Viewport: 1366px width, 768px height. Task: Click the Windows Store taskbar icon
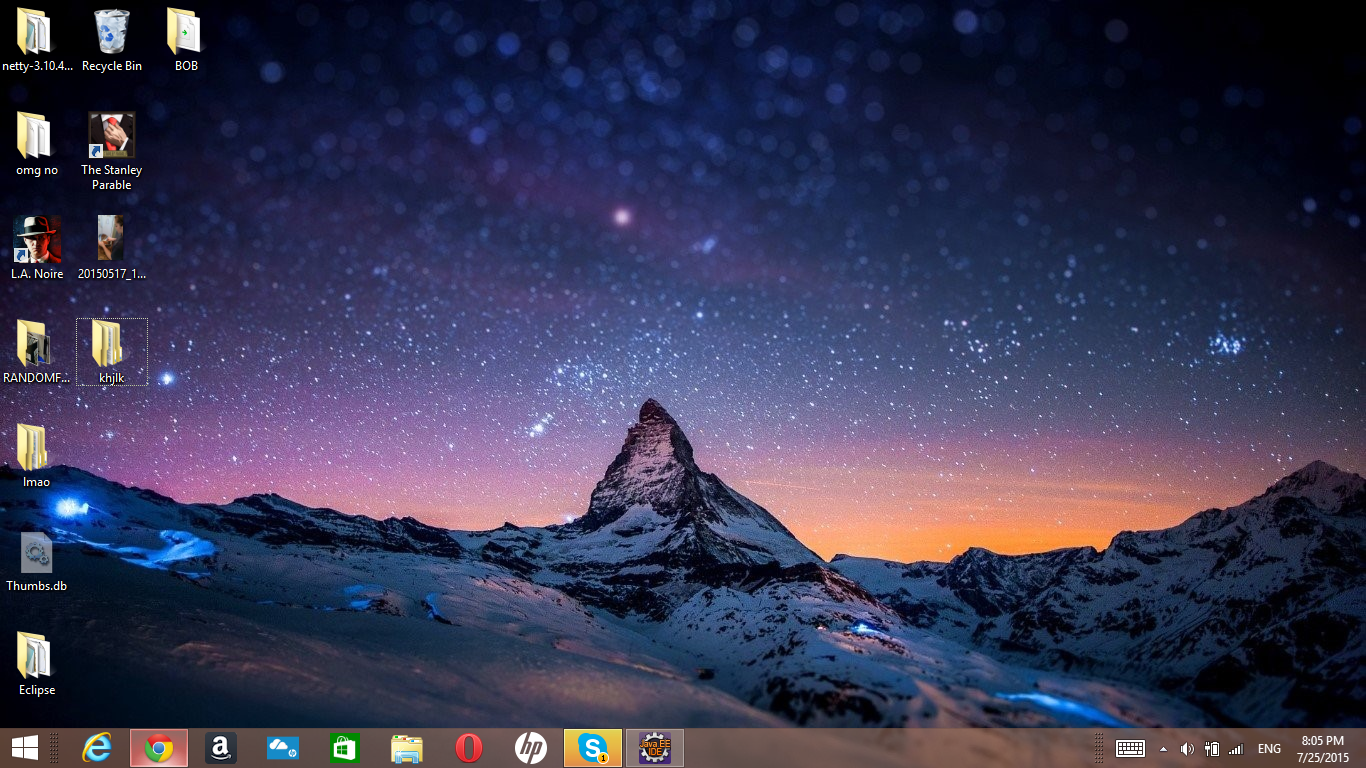pyautogui.click(x=344, y=748)
